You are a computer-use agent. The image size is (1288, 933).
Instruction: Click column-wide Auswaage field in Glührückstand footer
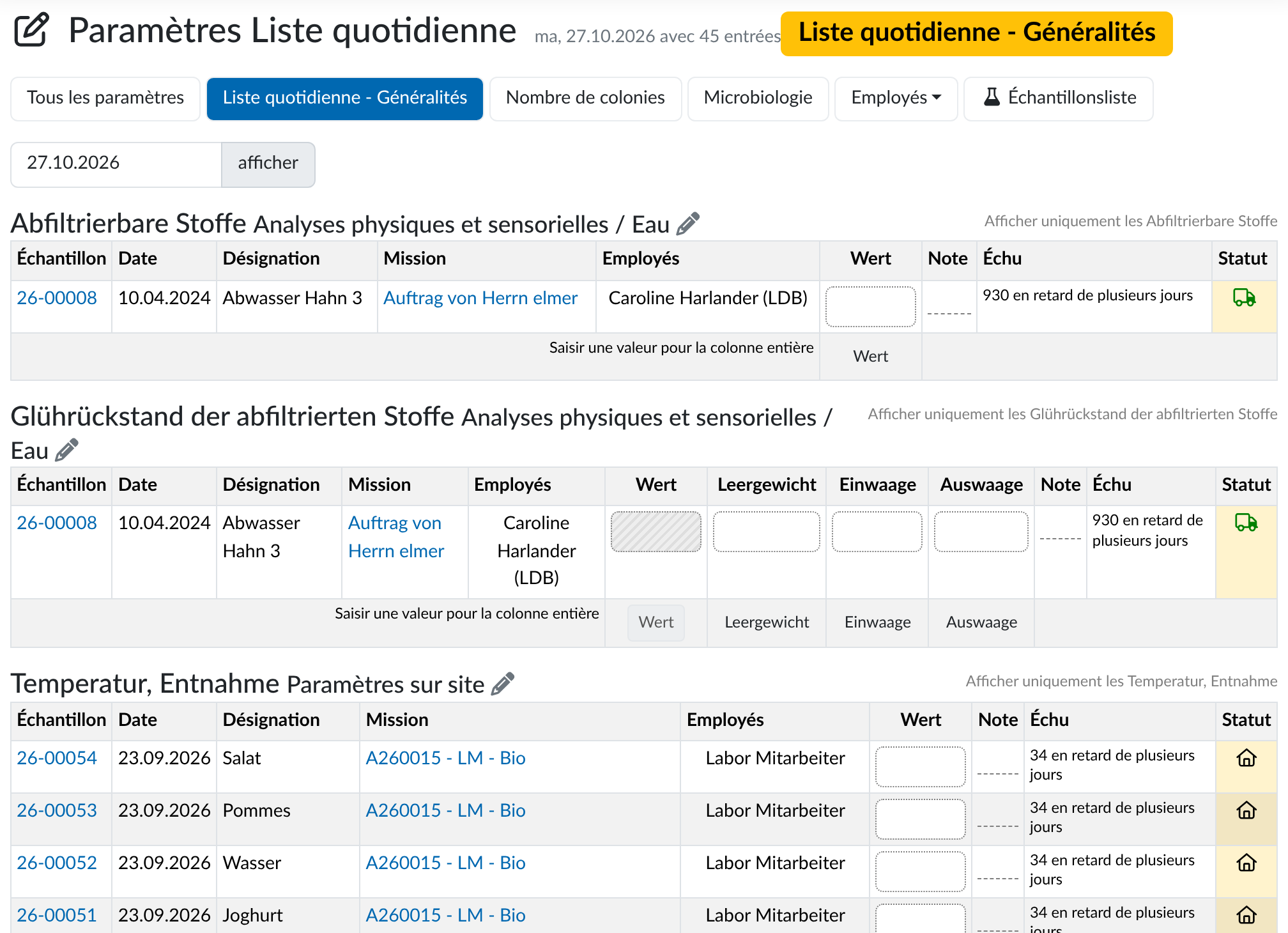click(x=981, y=622)
